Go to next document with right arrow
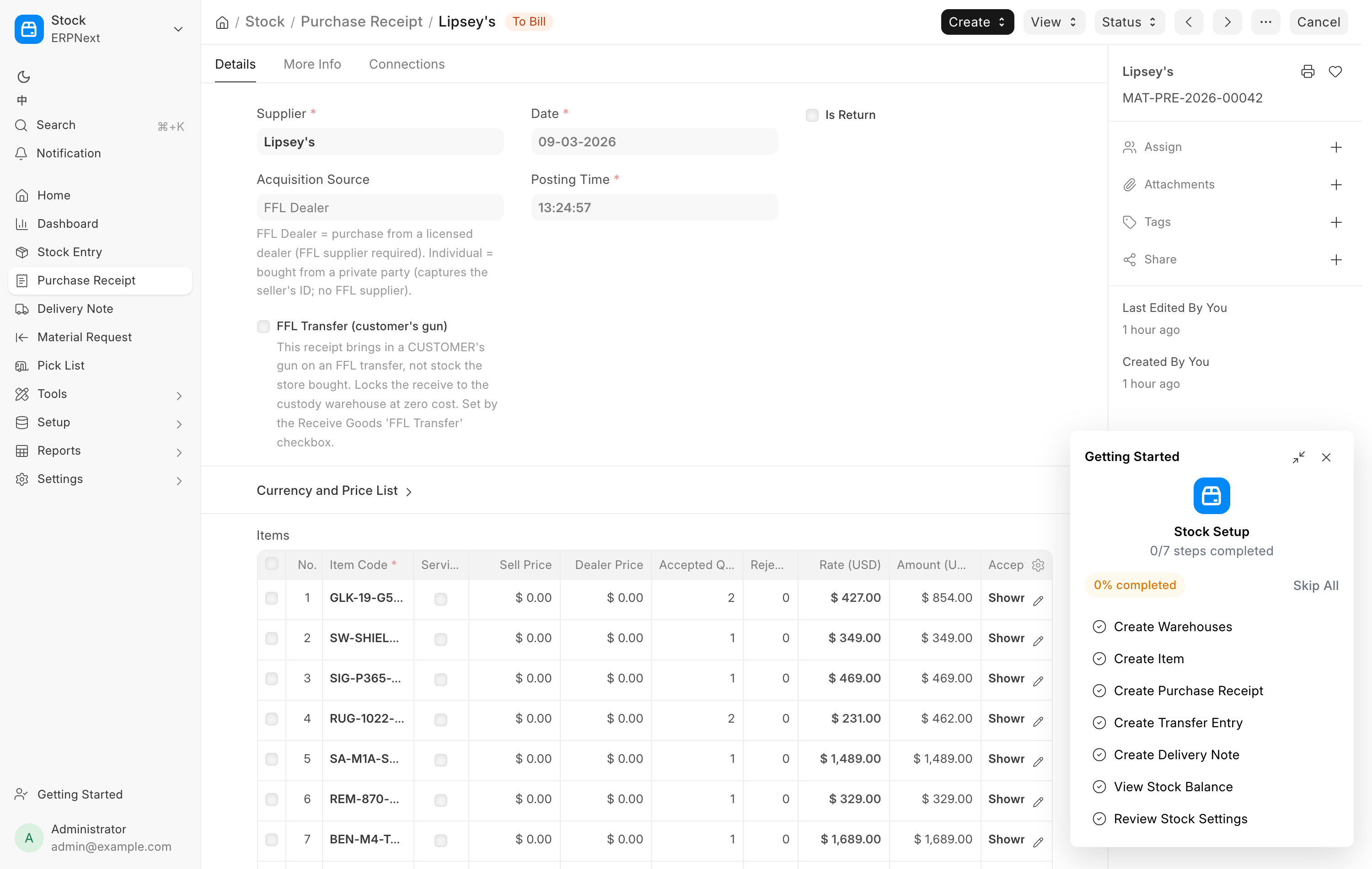 (1227, 21)
